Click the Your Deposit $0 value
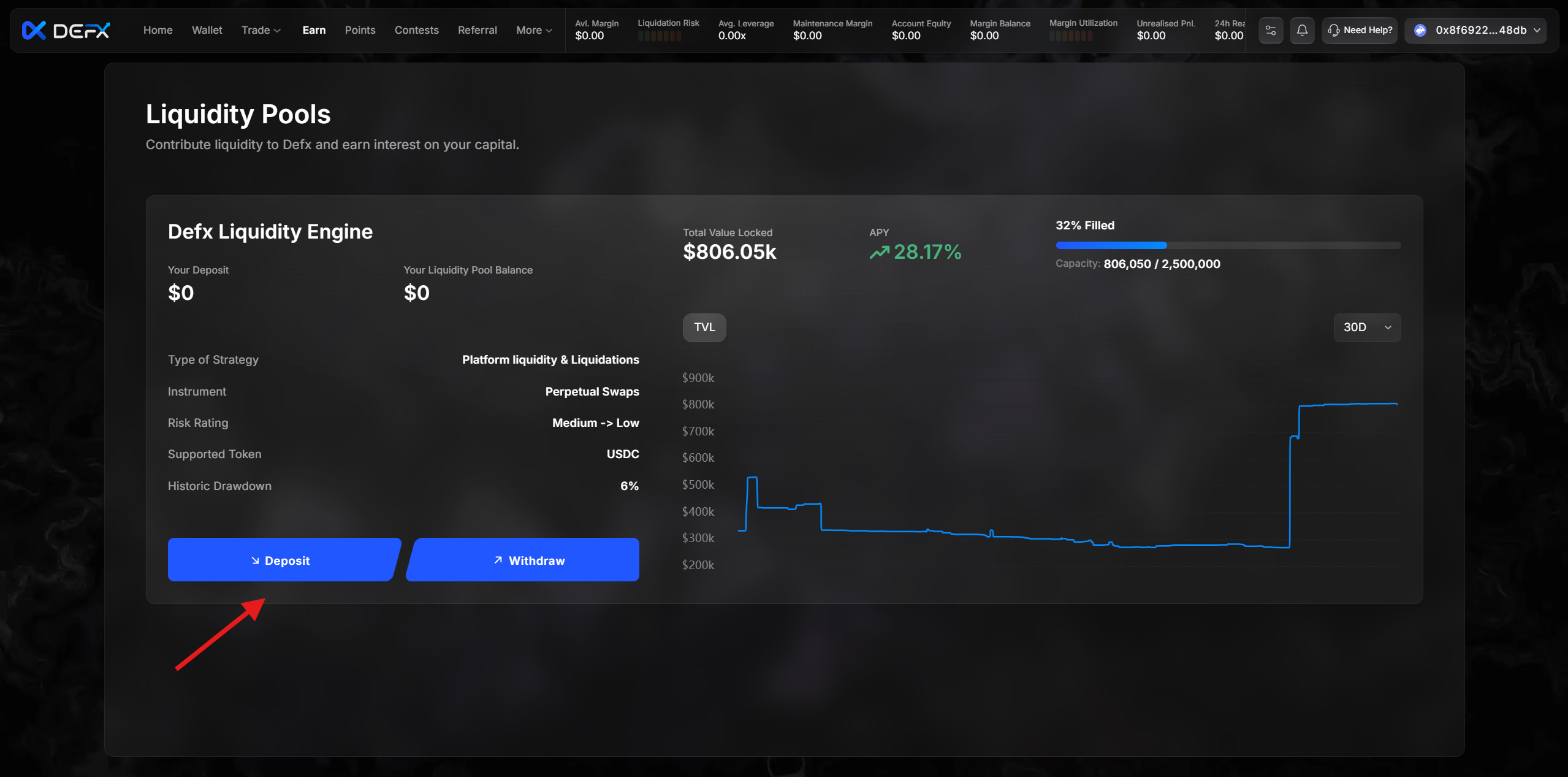The height and width of the screenshot is (777, 1568). pyautogui.click(x=181, y=293)
